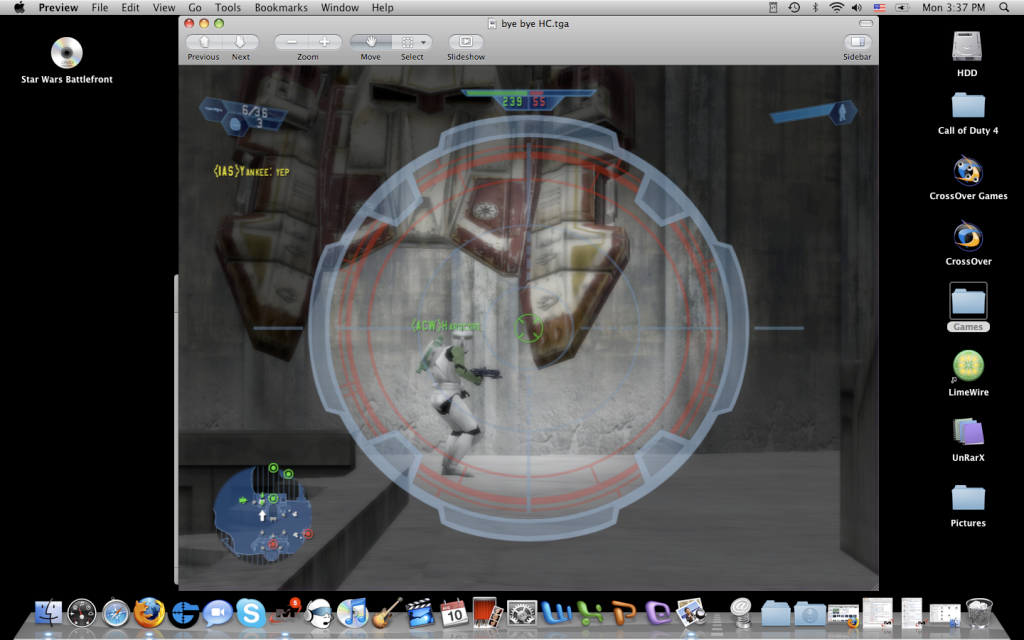Image resolution: width=1024 pixels, height=640 pixels.
Task: Launch Firefox from the dock
Action: click(149, 613)
